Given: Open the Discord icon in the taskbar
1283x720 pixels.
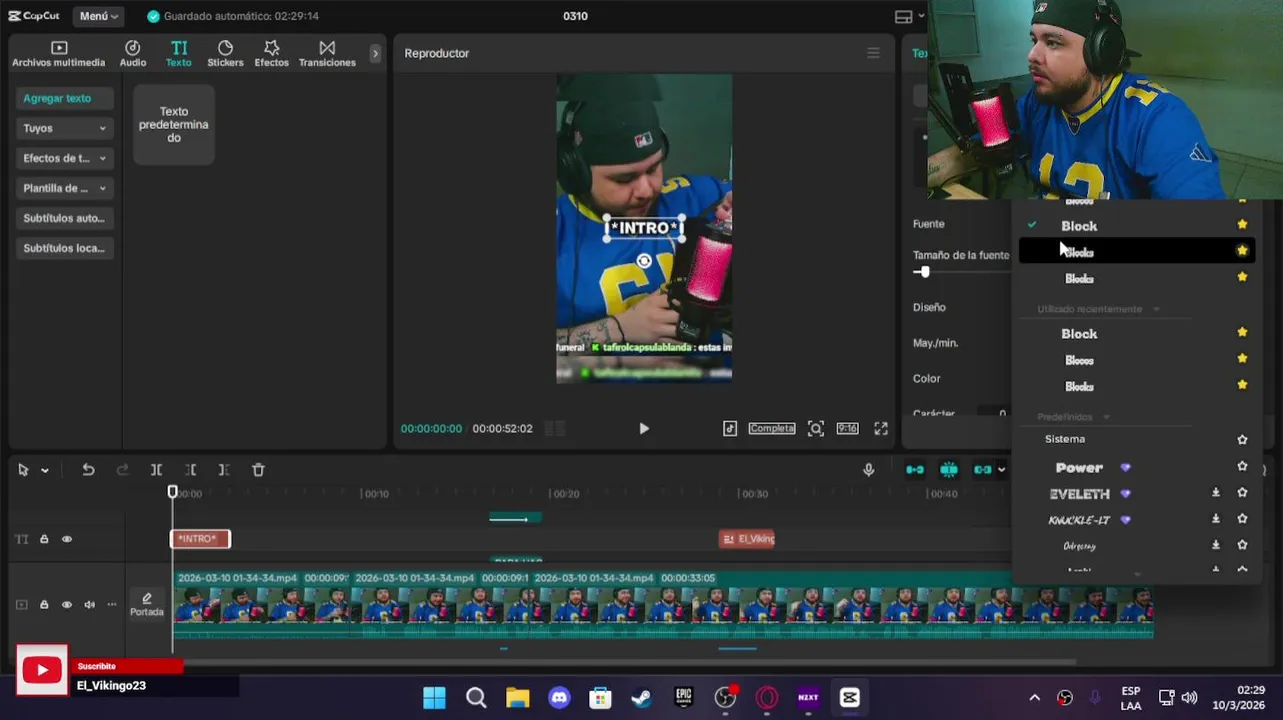Looking at the screenshot, I should click(559, 697).
